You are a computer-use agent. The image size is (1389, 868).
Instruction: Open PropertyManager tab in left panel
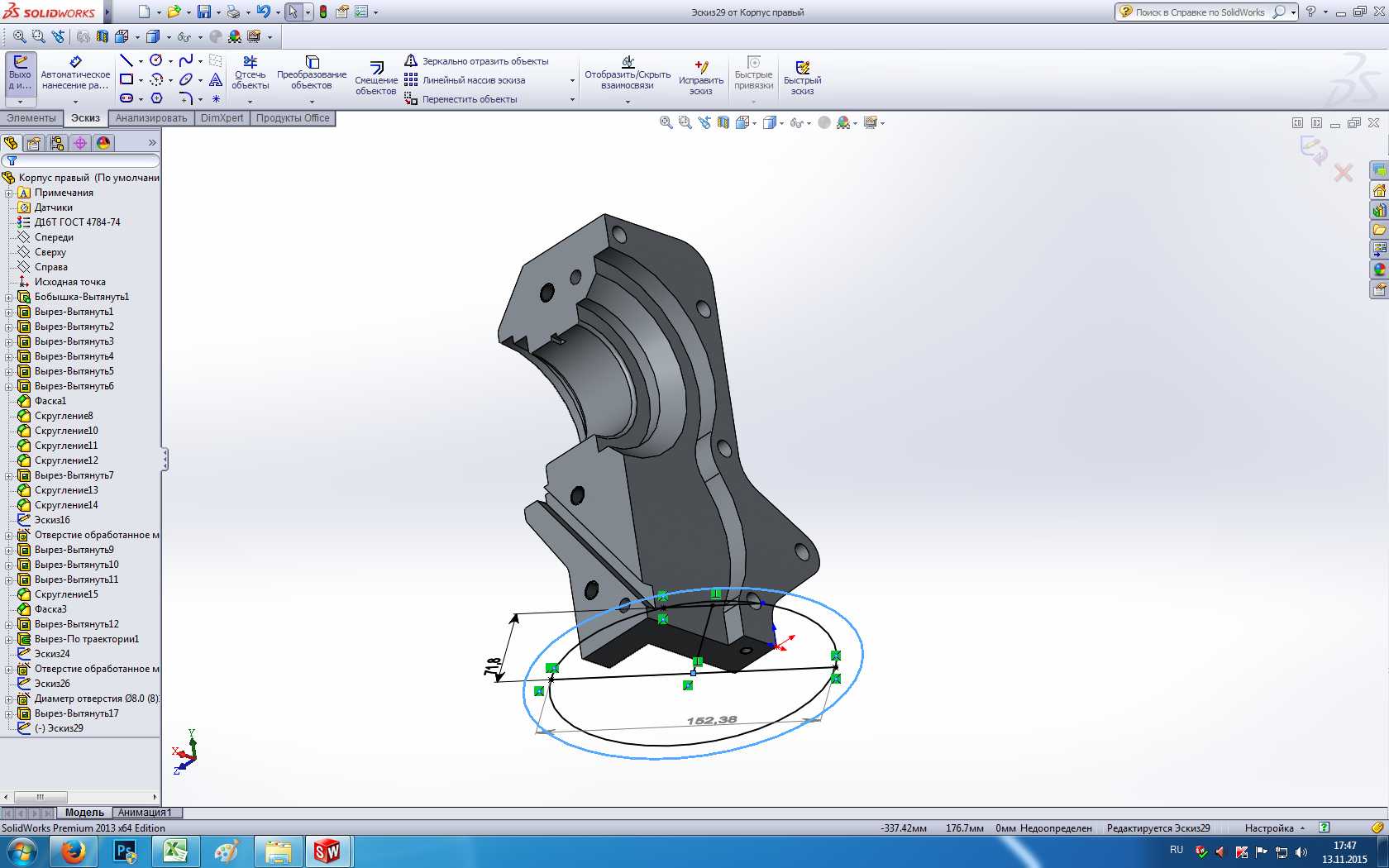[34, 143]
